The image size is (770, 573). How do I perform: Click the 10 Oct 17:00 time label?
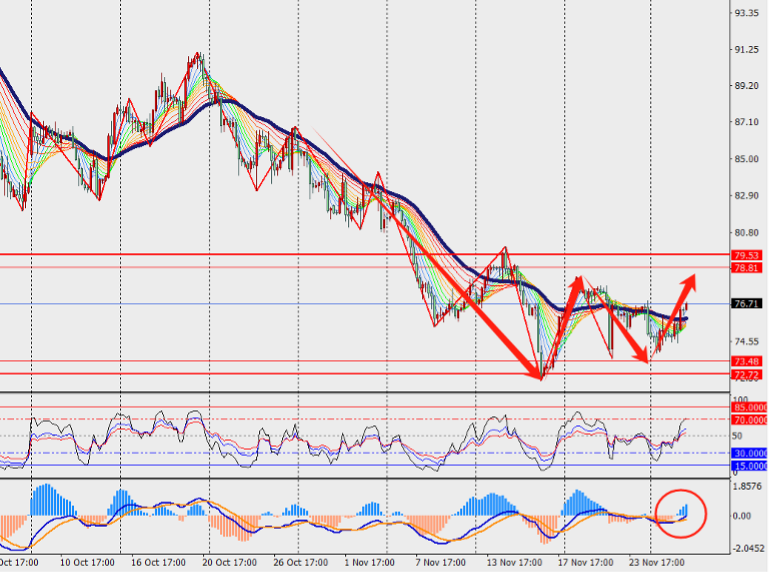click(87, 563)
